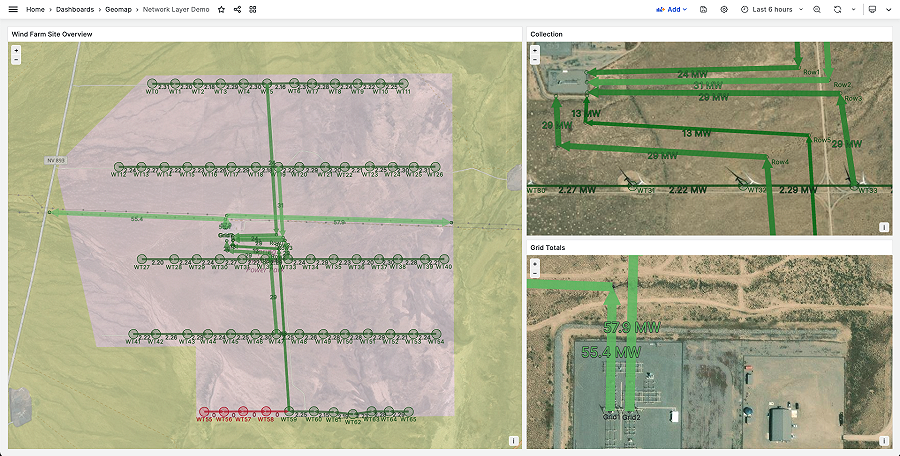This screenshot has width=900, height=456.
Task: Click red turbine marker WT58
Action: (266, 411)
